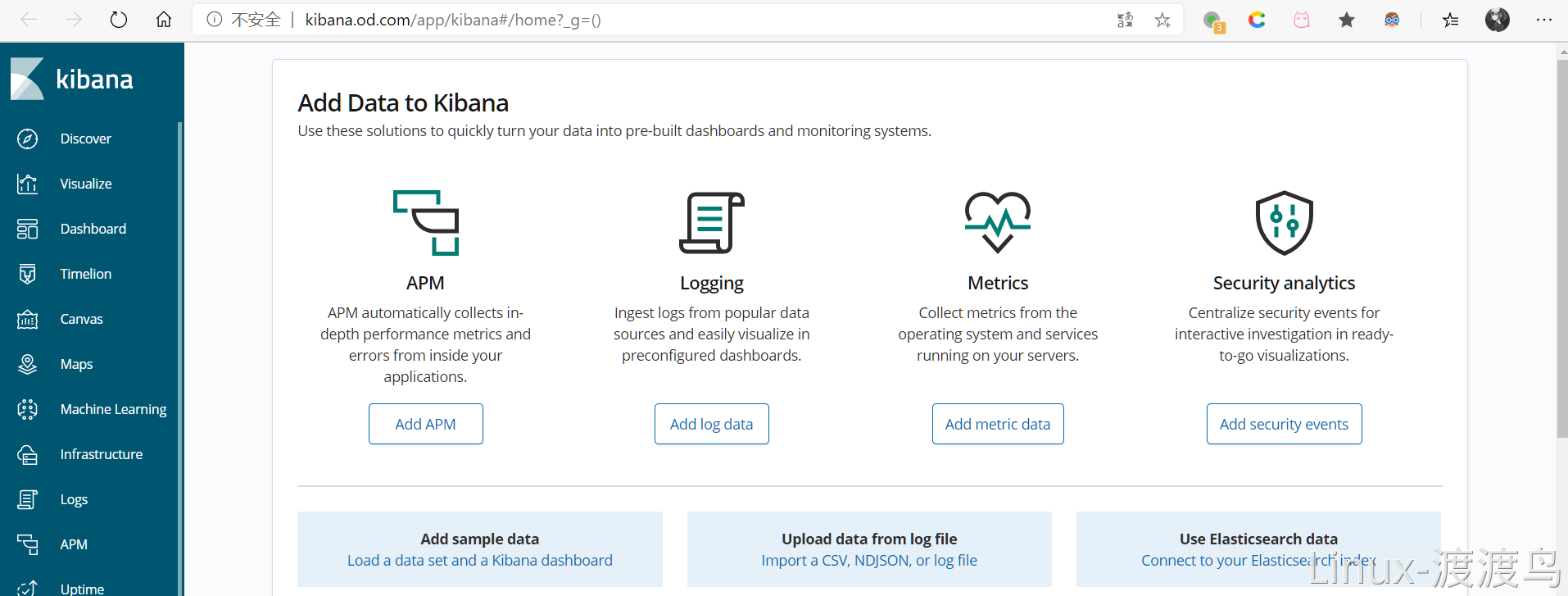Click the Add sample data title
The height and width of the screenshot is (596, 1568).
pos(480,539)
